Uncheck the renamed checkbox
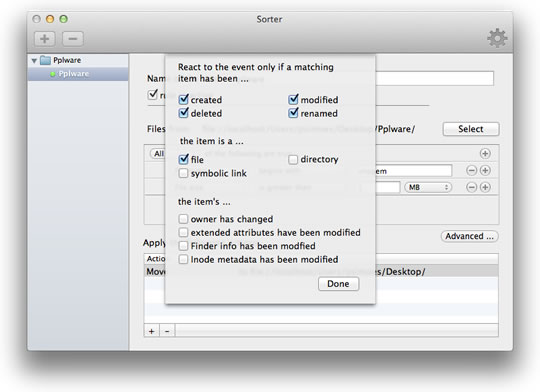This screenshot has height=392, width=540. point(293,113)
